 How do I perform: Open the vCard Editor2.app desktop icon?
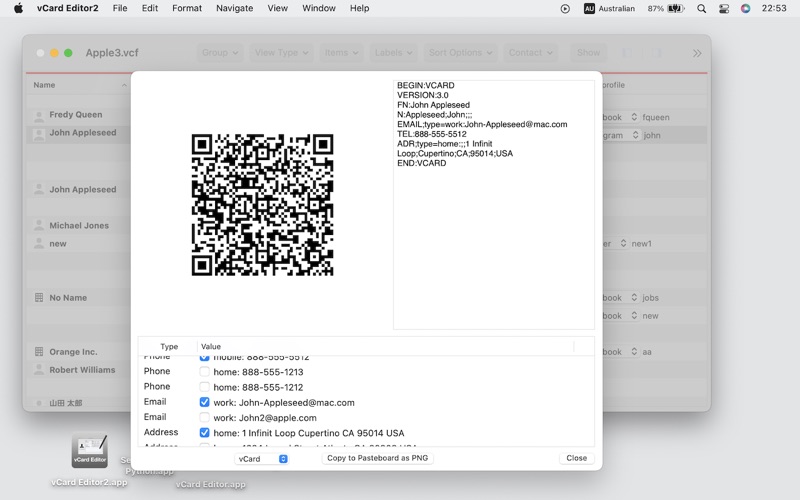(x=89, y=451)
